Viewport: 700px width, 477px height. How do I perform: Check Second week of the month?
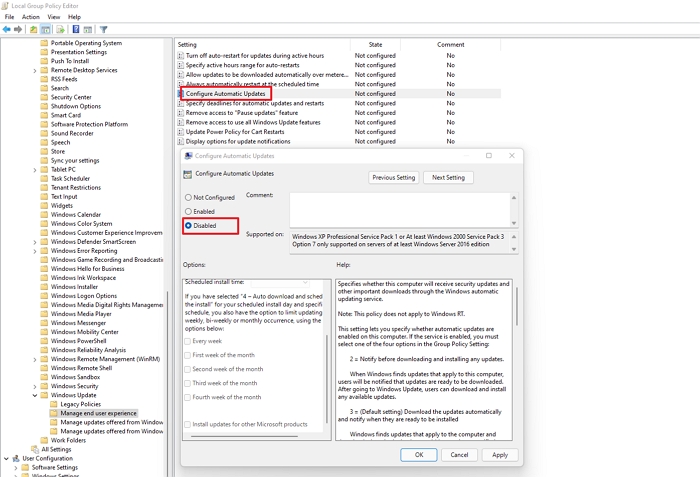[188, 369]
